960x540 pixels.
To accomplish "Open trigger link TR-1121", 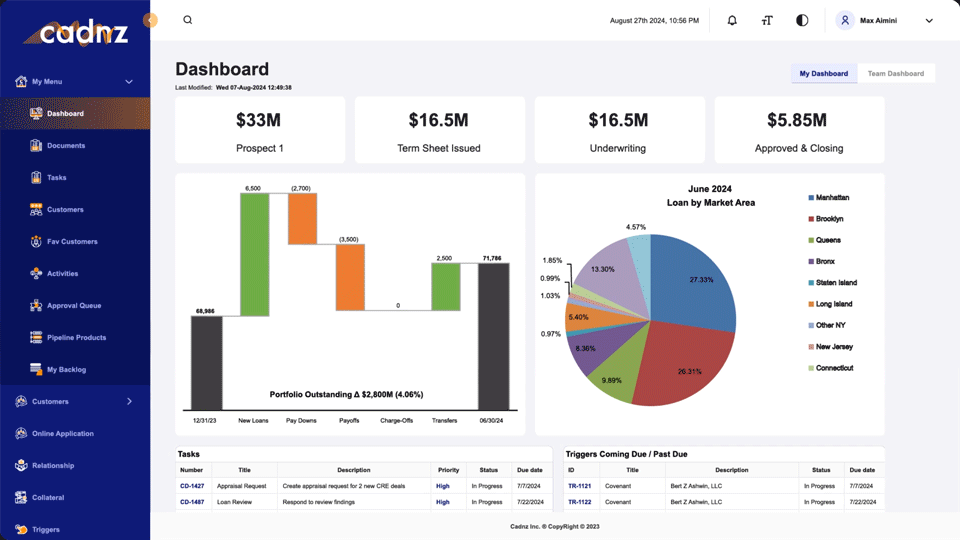I will (580, 486).
